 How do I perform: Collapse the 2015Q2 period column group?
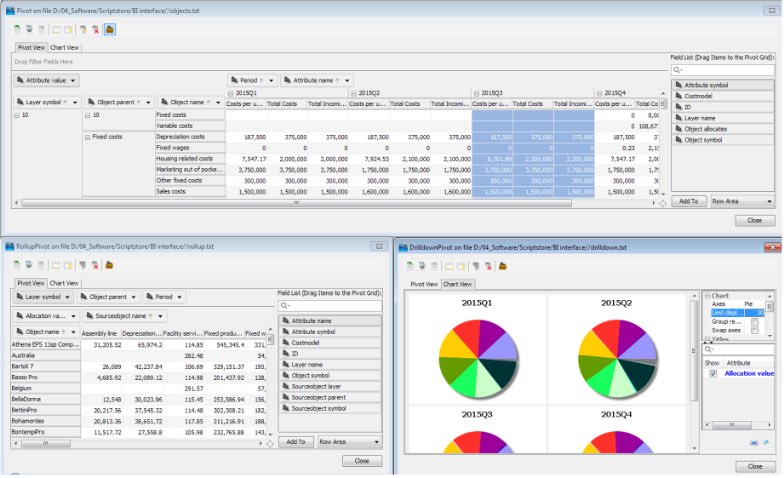(354, 93)
